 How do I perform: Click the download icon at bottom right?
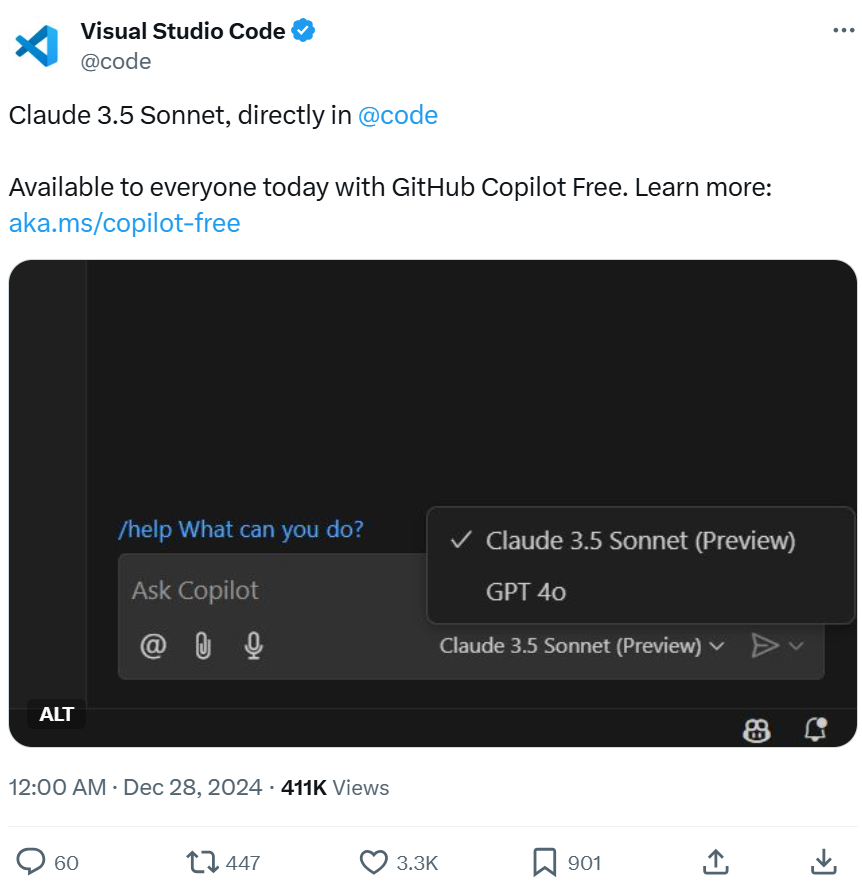824,862
